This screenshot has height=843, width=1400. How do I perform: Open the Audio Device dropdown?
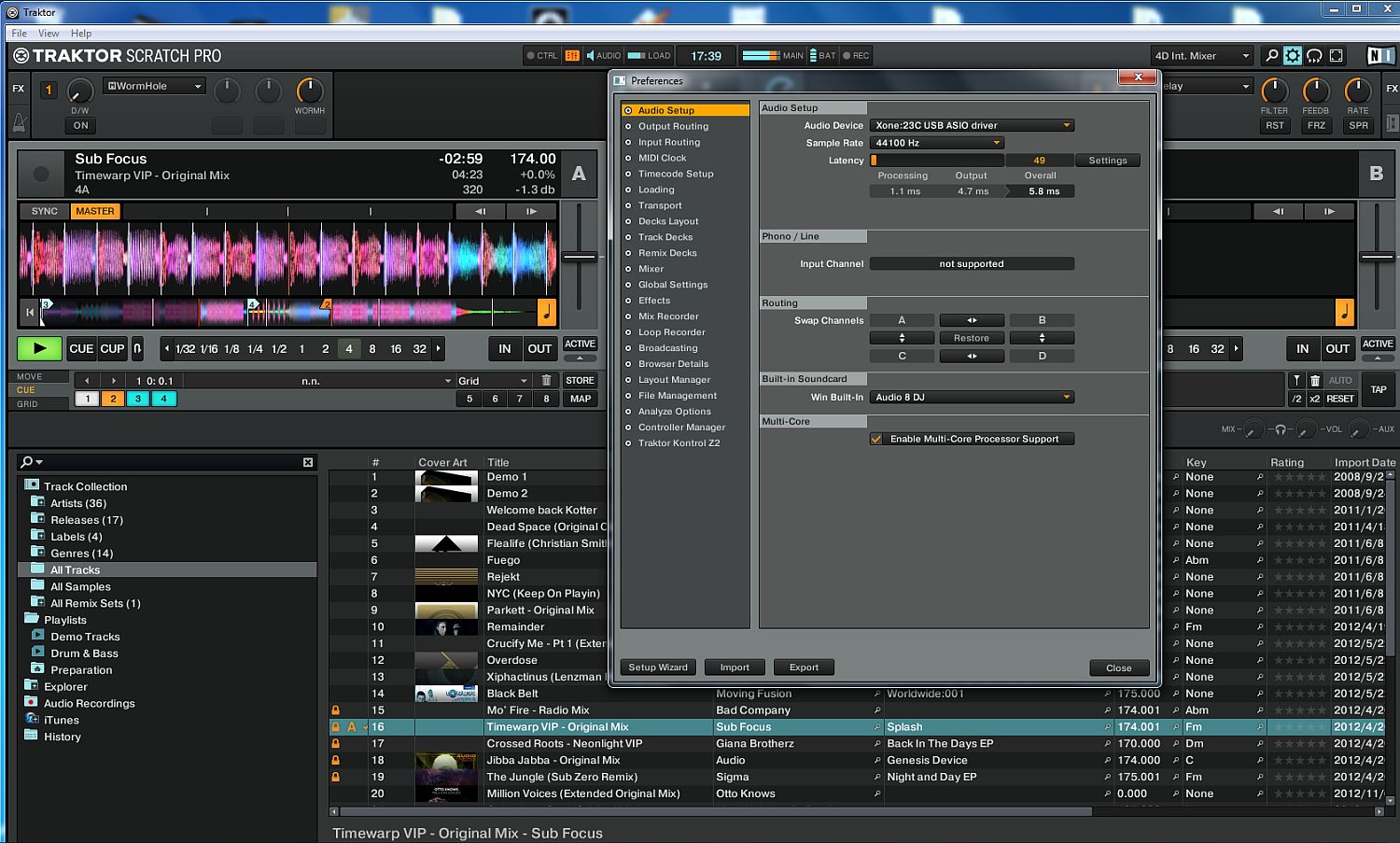[972, 125]
